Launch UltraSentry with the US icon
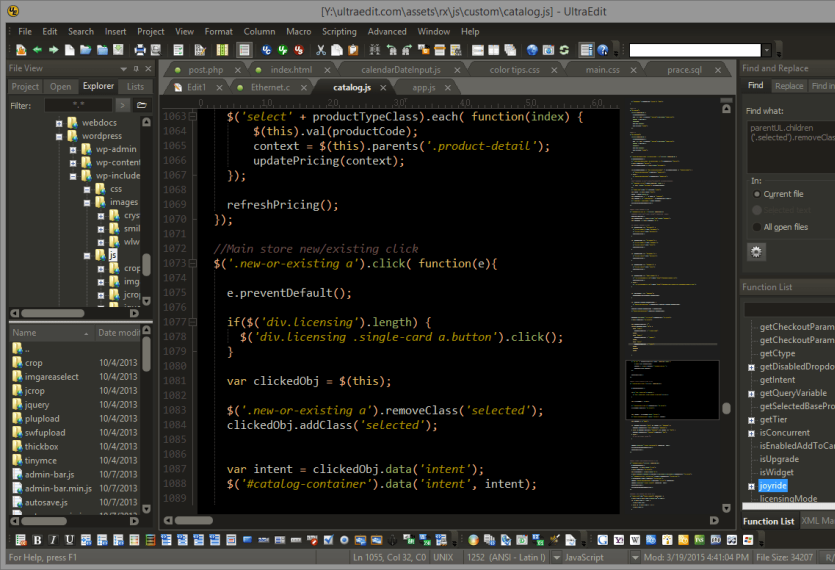The width and height of the screenshot is (835, 570). 299,50
